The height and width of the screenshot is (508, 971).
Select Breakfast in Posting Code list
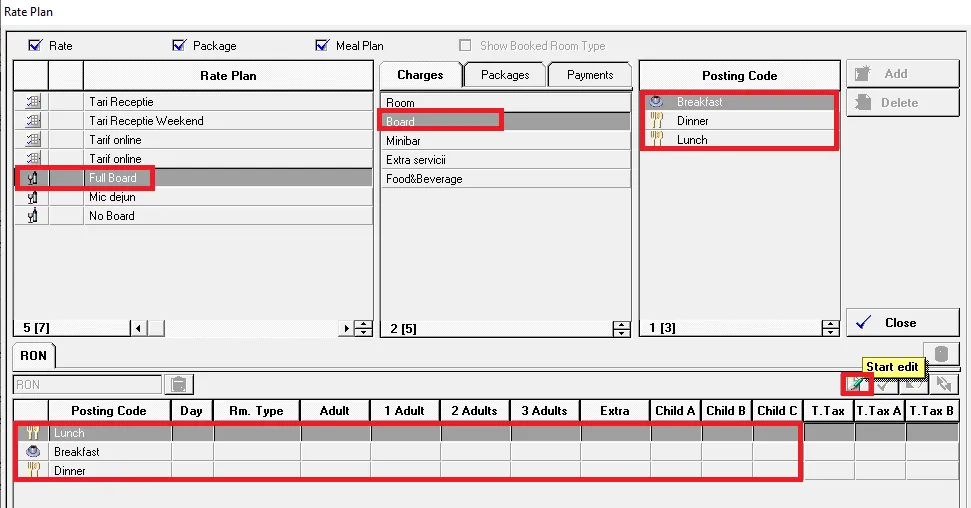pos(739,102)
